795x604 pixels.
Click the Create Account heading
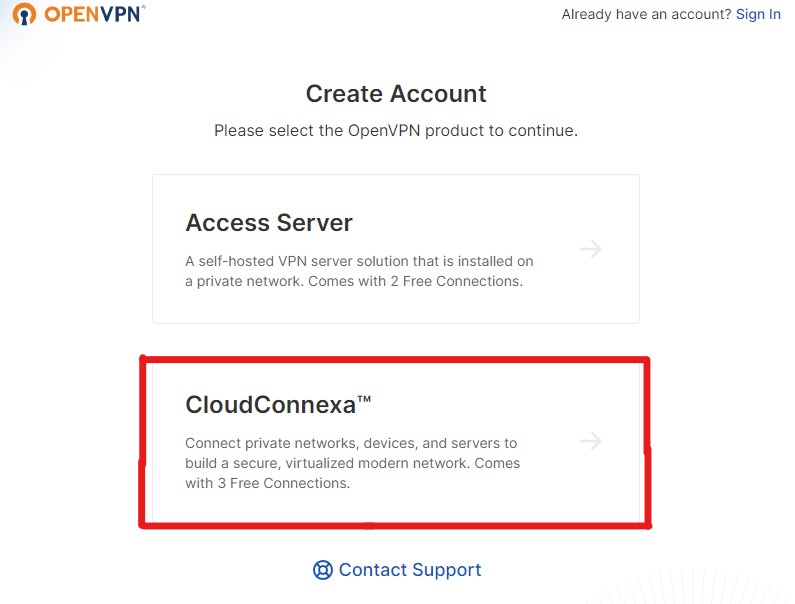pos(396,94)
